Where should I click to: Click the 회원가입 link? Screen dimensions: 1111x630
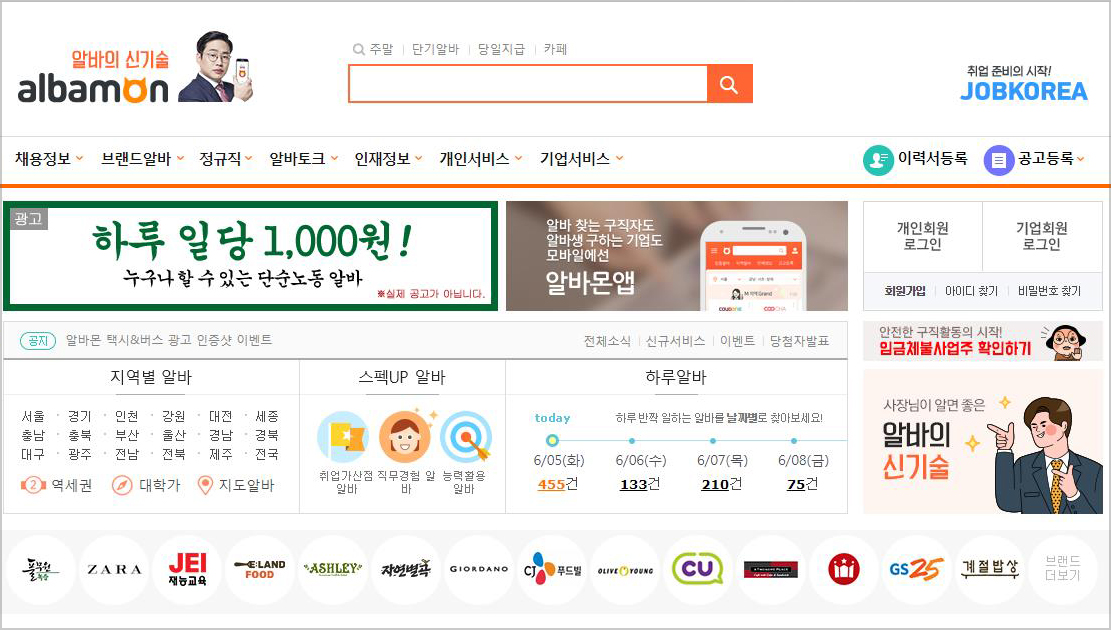coord(905,291)
